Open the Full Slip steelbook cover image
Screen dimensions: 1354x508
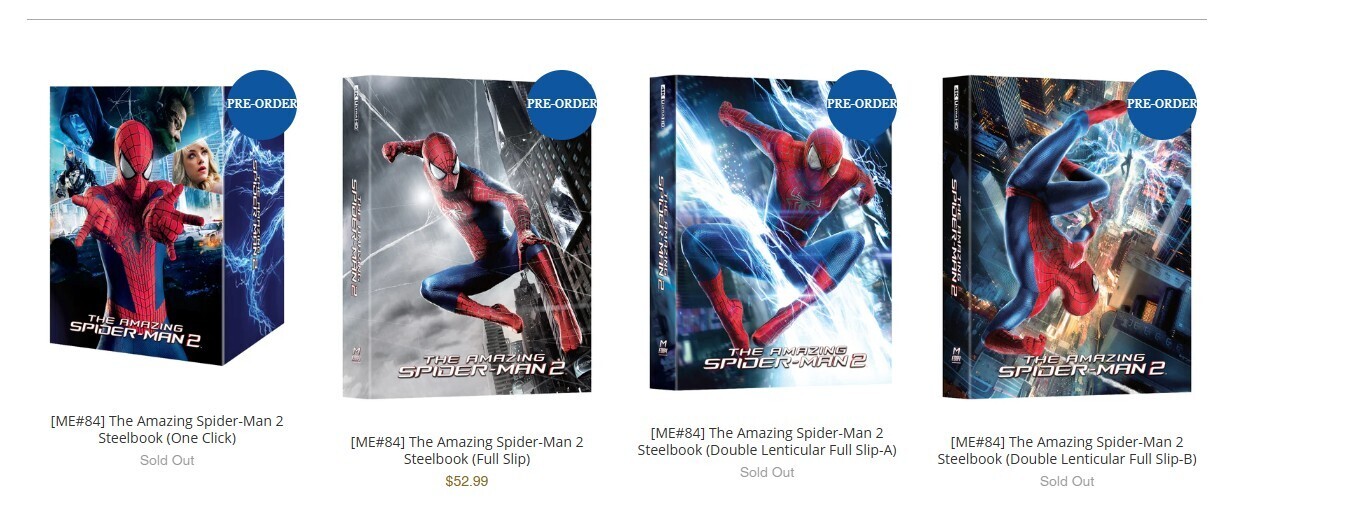(x=467, y=237)
